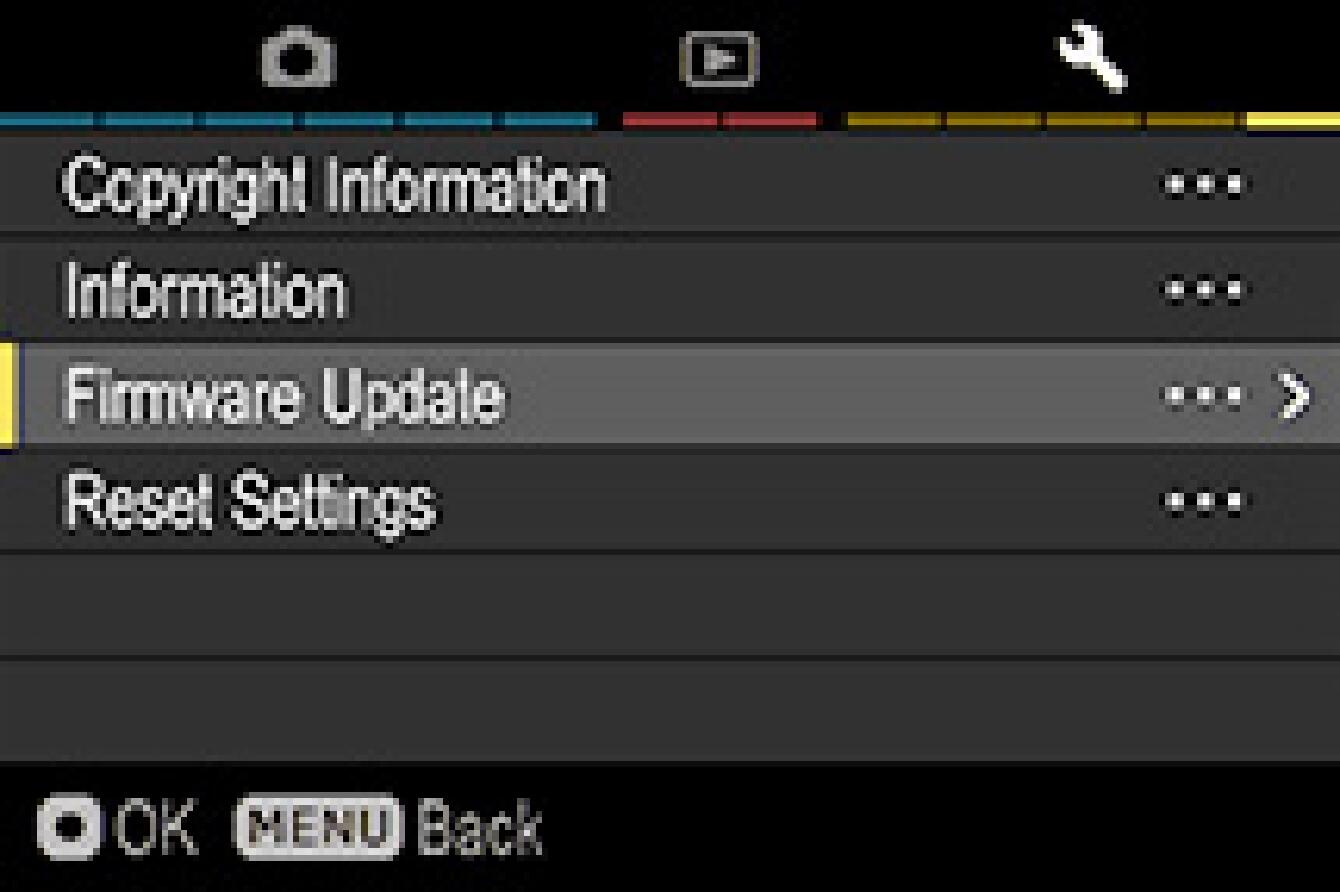The width and height of the screenshot is (1340, 892).
Task: Click the circular OK control icon
Action: (69, 828)
